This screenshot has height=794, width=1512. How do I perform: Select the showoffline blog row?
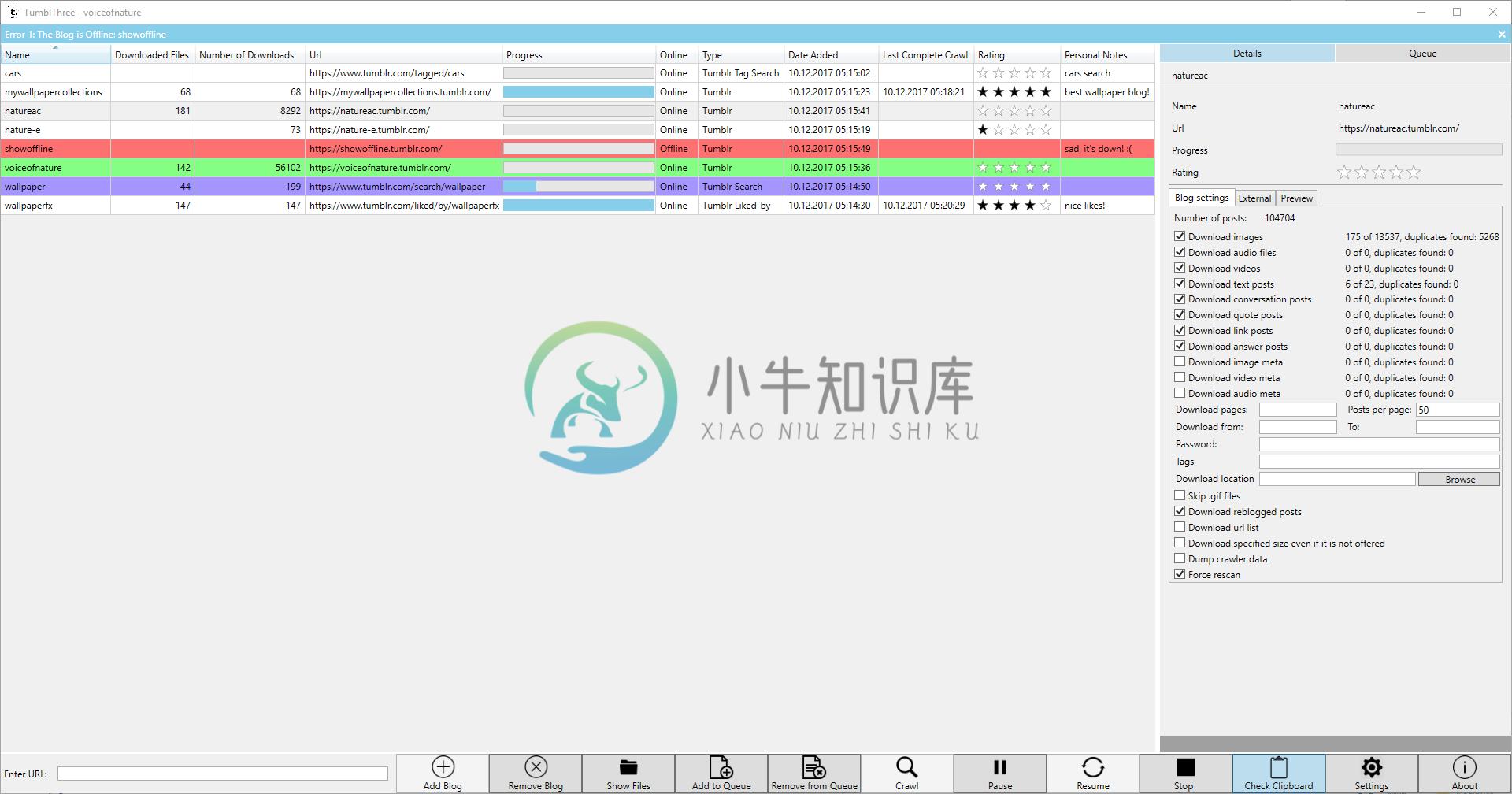tap(577, 149)
